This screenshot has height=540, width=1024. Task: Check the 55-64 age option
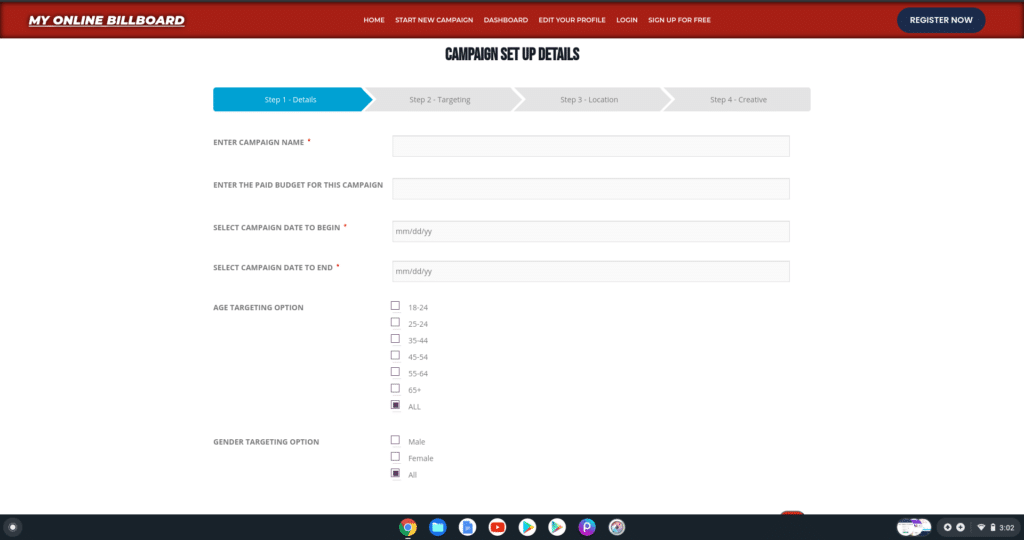(395, 372)
